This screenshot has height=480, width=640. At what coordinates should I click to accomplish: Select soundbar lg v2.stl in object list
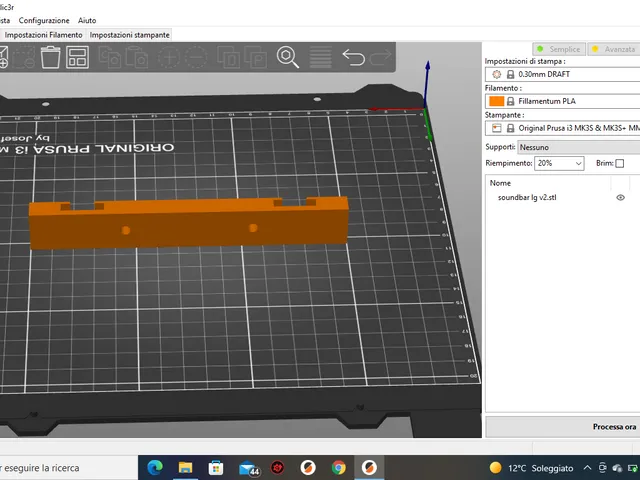click(x=527, y=198)
